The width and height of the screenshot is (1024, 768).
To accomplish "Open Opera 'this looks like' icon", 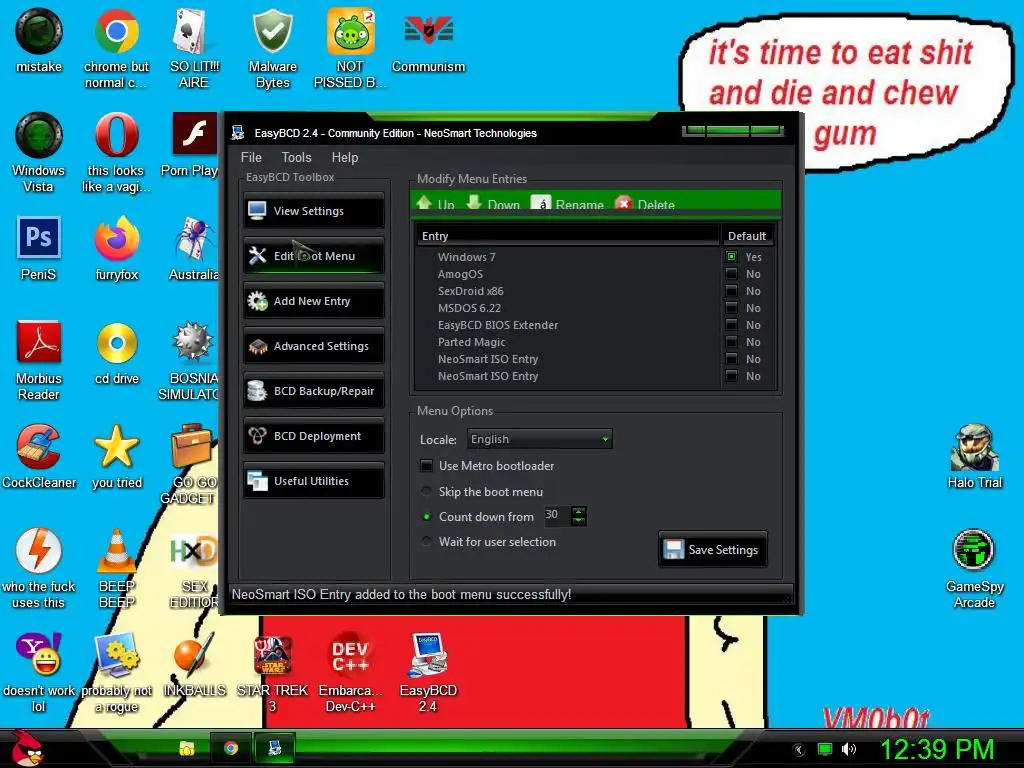I will 116,153.
